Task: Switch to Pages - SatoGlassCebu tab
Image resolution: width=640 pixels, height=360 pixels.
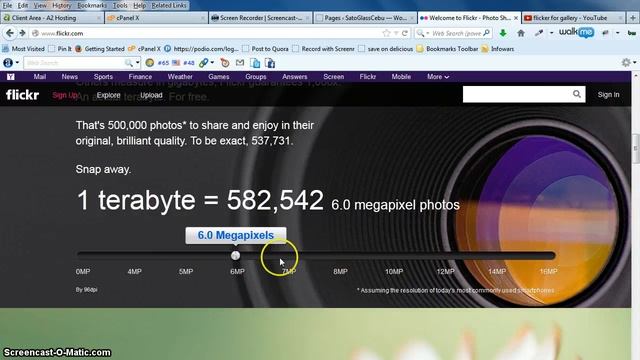Action: pyautogui.click(x=365, y=18)
